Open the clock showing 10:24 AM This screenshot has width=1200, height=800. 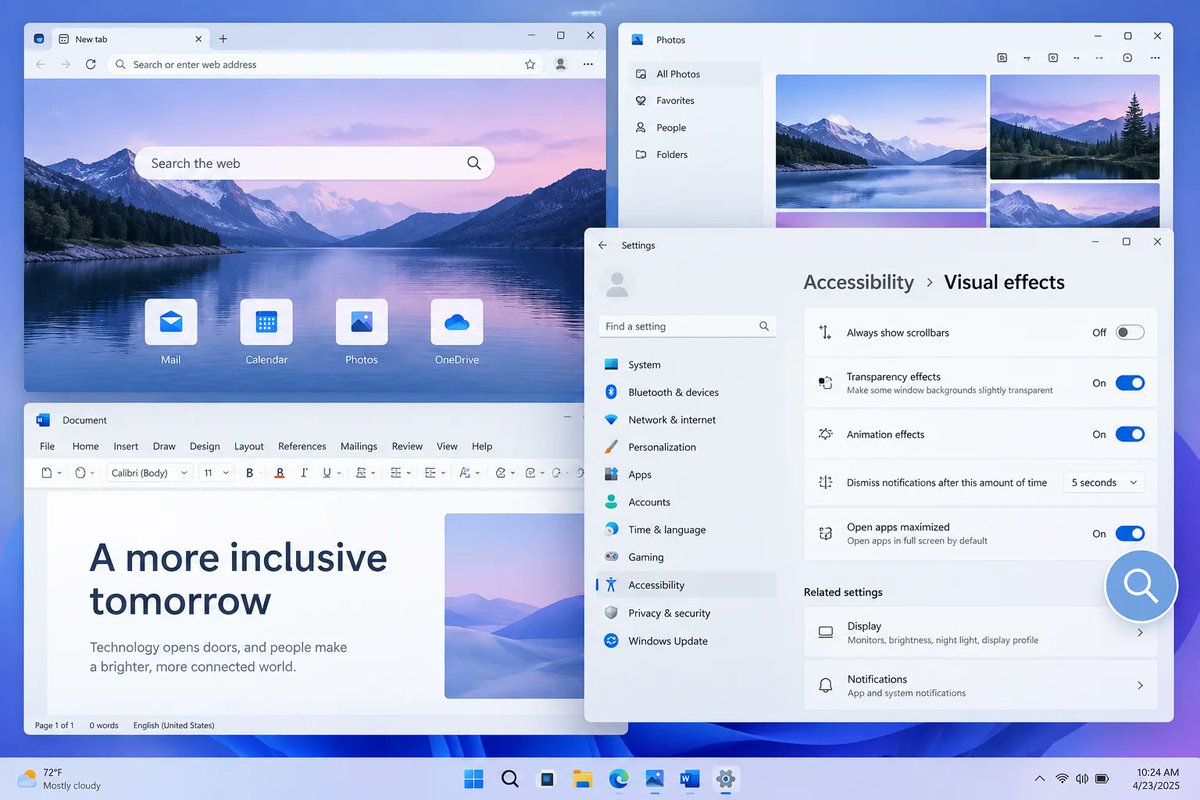pos(1158,779)
